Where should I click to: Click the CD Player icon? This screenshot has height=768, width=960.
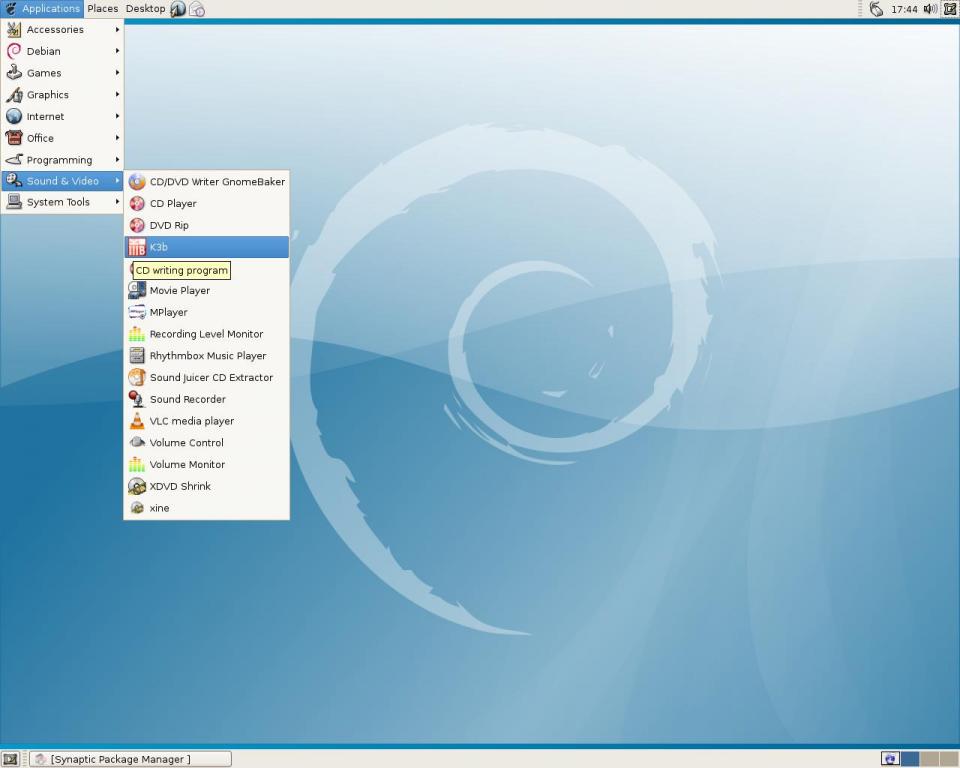pos(137,203)
